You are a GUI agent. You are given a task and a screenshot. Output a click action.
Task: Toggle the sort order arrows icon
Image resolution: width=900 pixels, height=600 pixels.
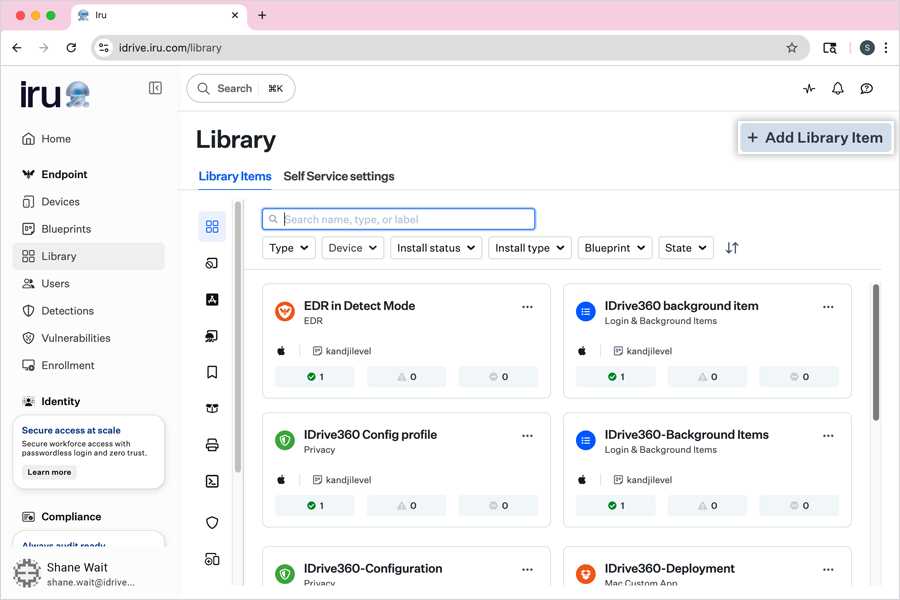coord(732,248)
